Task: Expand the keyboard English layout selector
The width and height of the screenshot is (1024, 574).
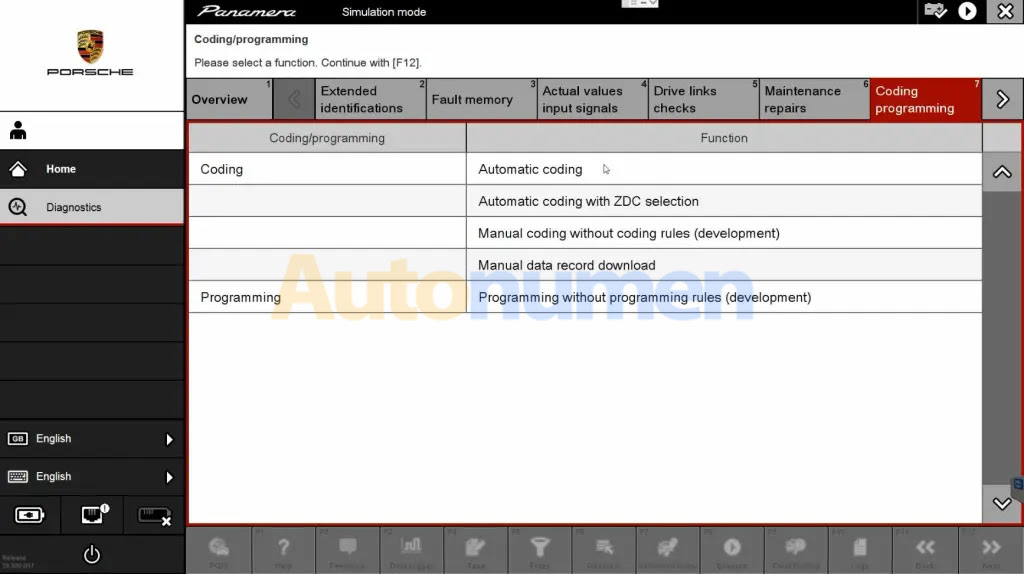Action: tap(91, 477)
